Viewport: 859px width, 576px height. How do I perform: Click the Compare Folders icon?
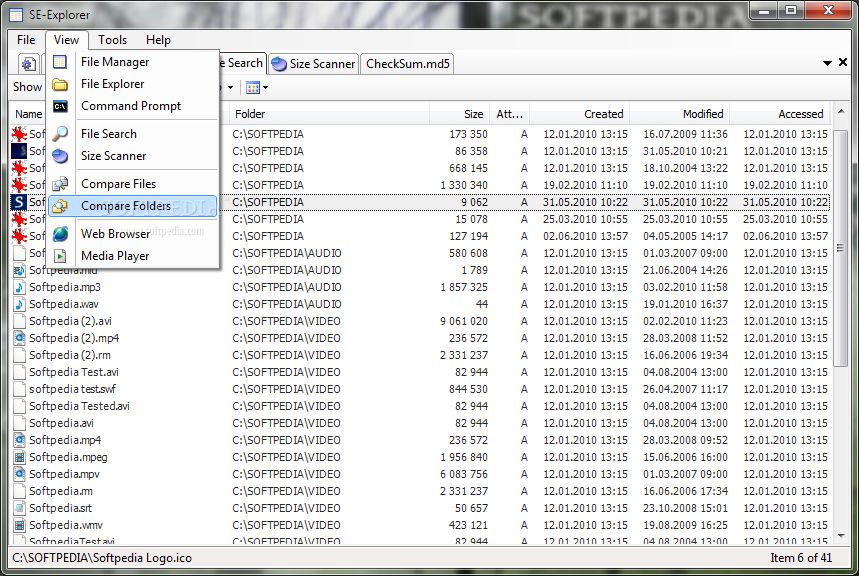pyautogui.click(x=60, y=206)
